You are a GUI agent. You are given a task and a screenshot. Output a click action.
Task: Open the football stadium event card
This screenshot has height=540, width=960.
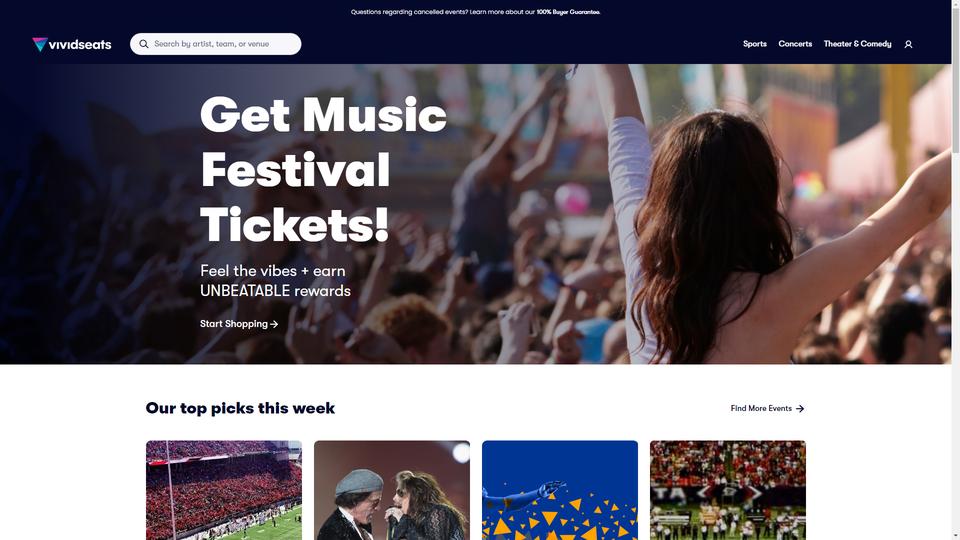pyautogui.click(x=224, y=490)
